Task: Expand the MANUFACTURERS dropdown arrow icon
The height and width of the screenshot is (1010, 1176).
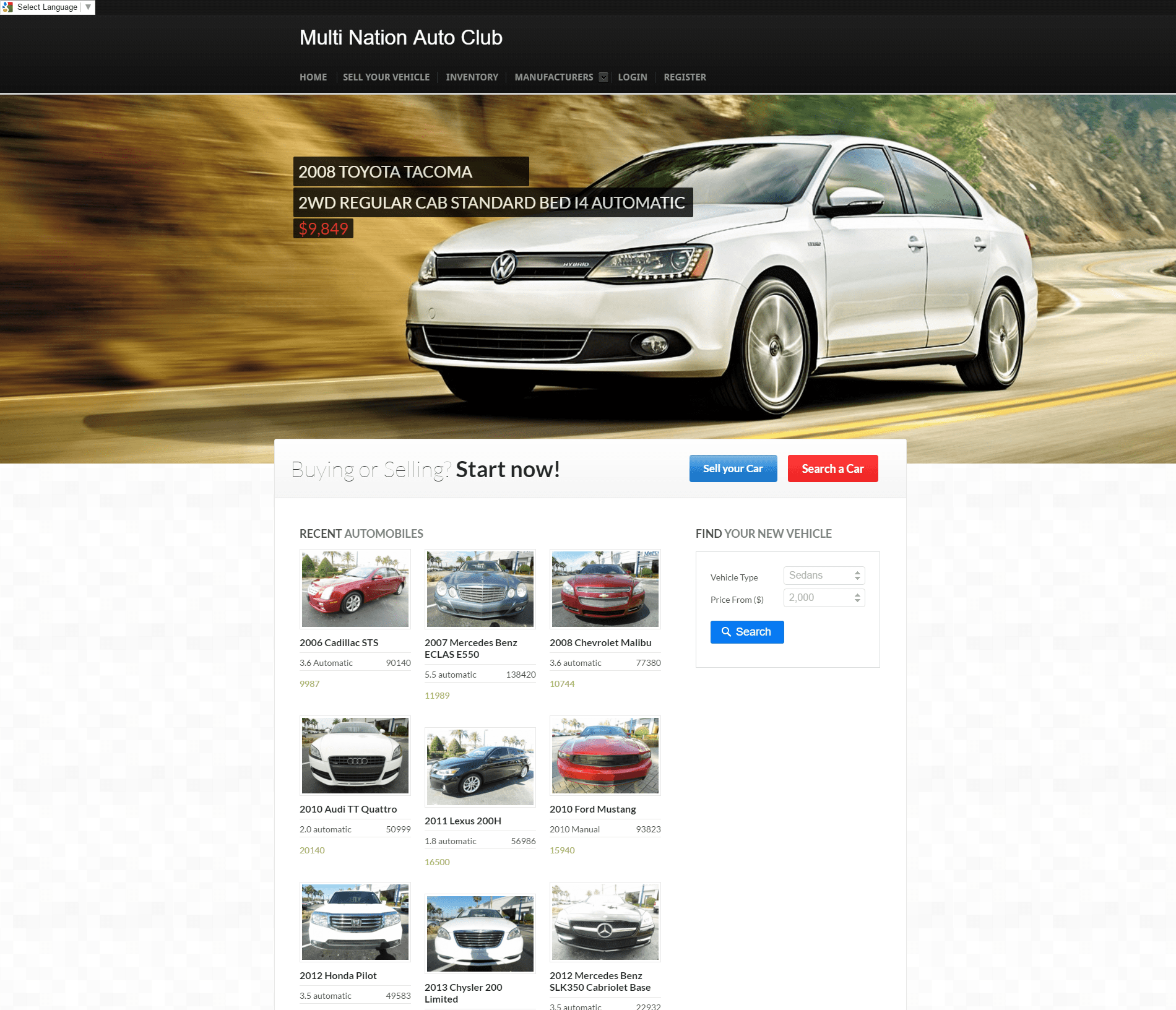Action: [603, 77]
